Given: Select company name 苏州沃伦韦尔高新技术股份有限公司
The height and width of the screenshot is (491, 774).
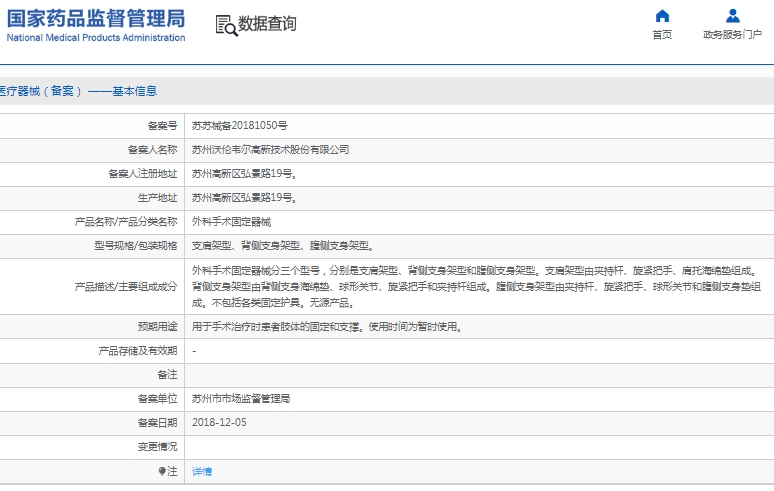Looking at the screenshot, I should tap(271, 150).
